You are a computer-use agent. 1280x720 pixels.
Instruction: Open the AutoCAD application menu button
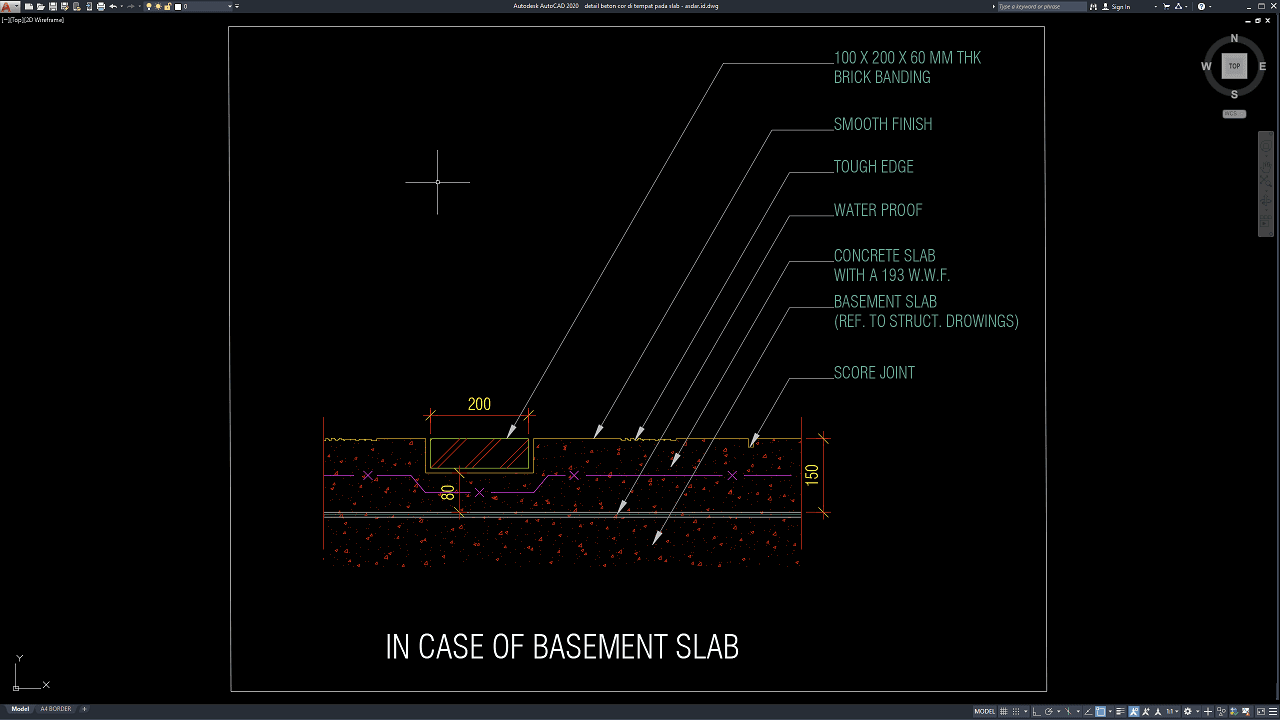pyautogui.click(x=8, y=6)
